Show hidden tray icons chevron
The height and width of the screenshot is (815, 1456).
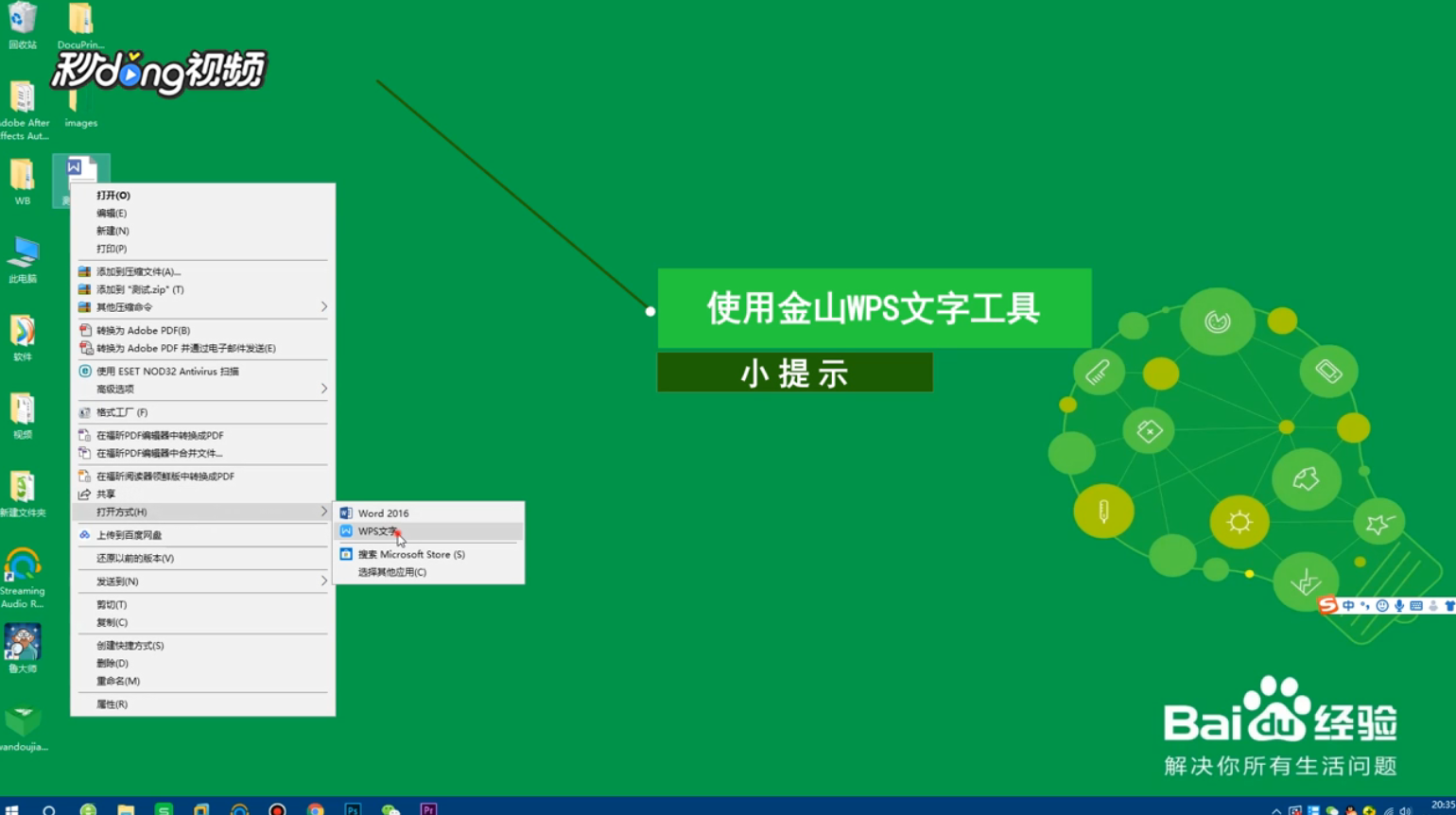1276,810
